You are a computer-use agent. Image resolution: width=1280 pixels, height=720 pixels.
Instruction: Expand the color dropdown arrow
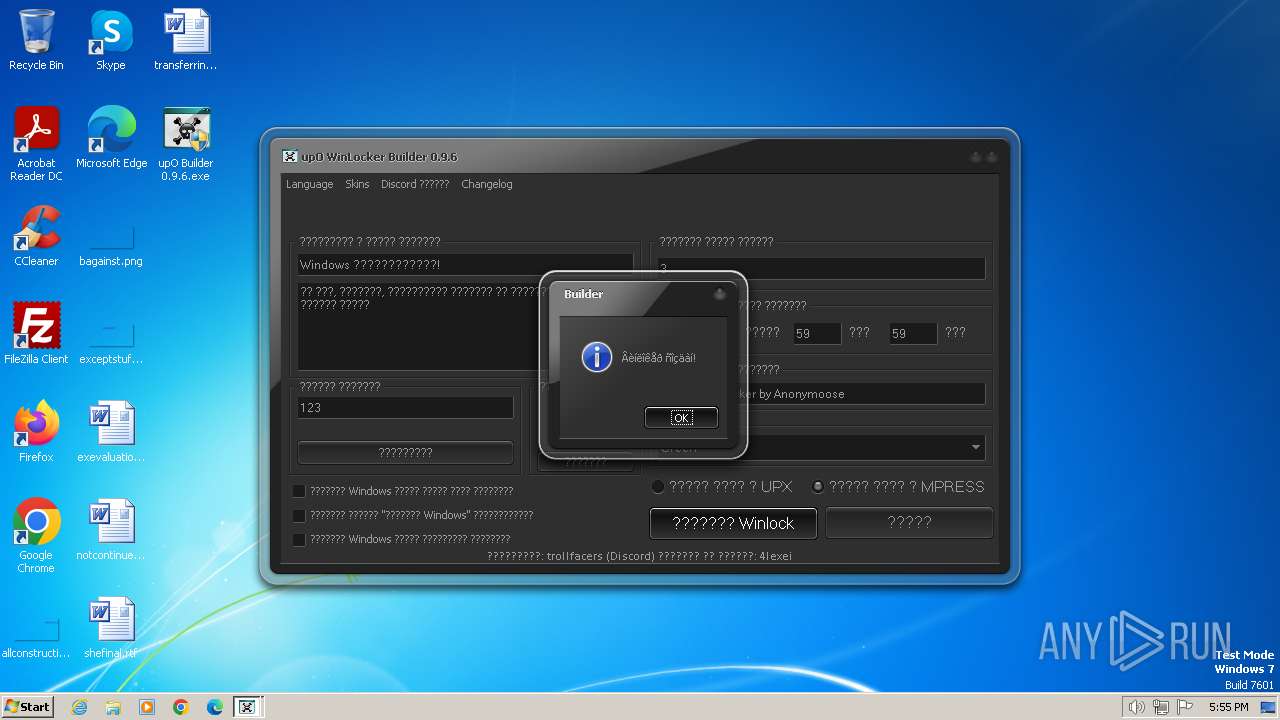(975, 447)
